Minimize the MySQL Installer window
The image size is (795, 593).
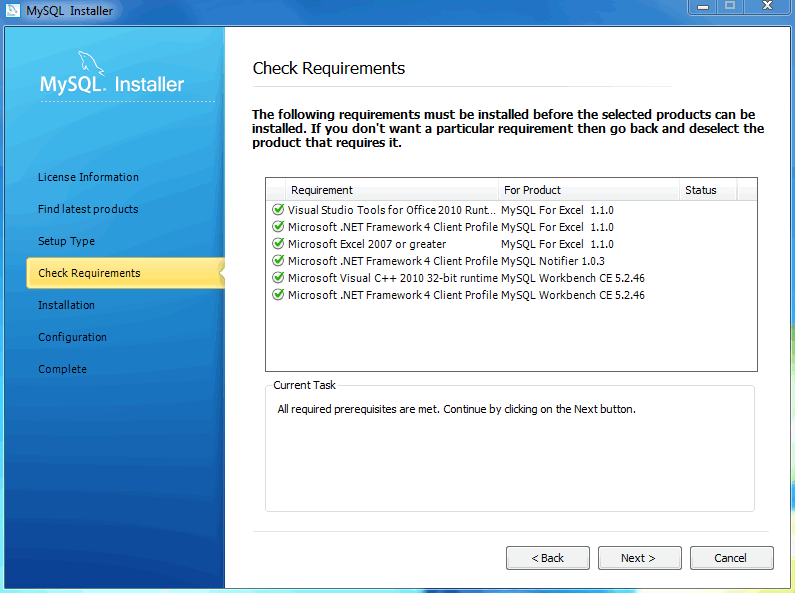coord(703,7)
